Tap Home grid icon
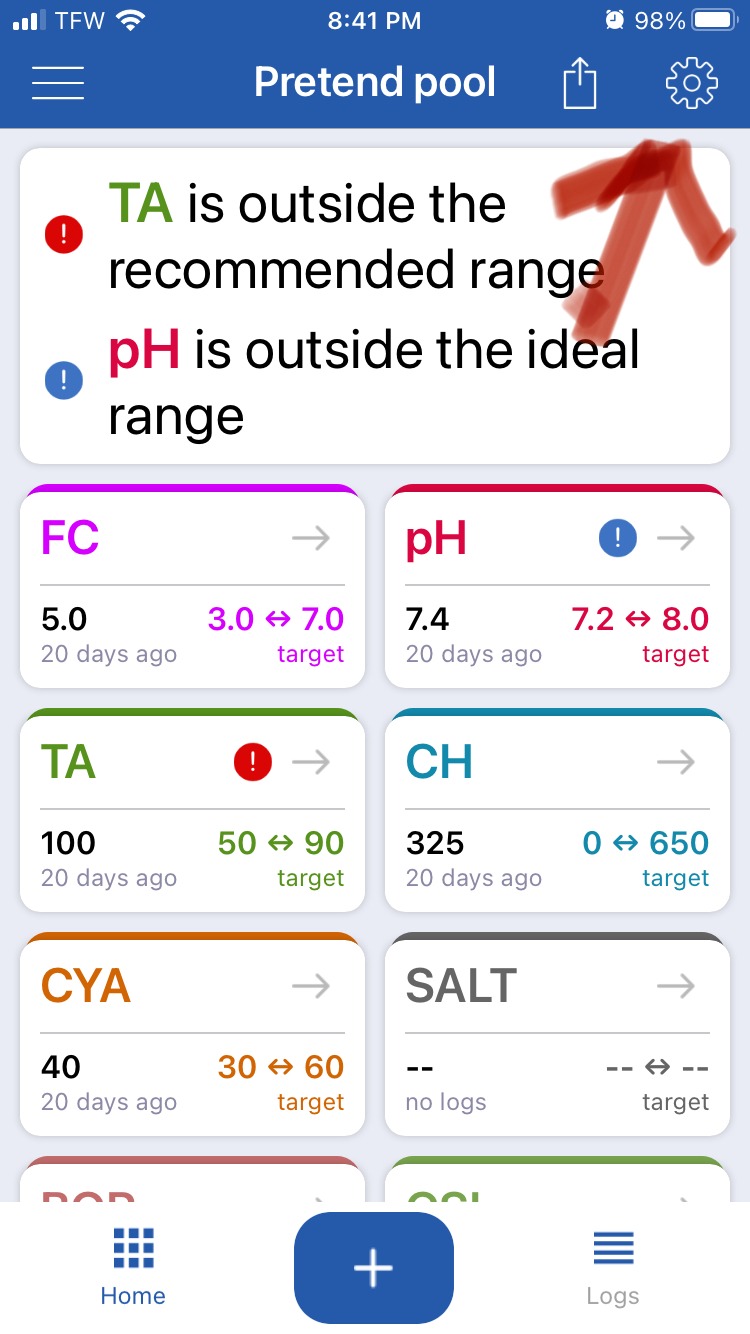This screenshot has height=1334, width=750. pos(133,1248)
